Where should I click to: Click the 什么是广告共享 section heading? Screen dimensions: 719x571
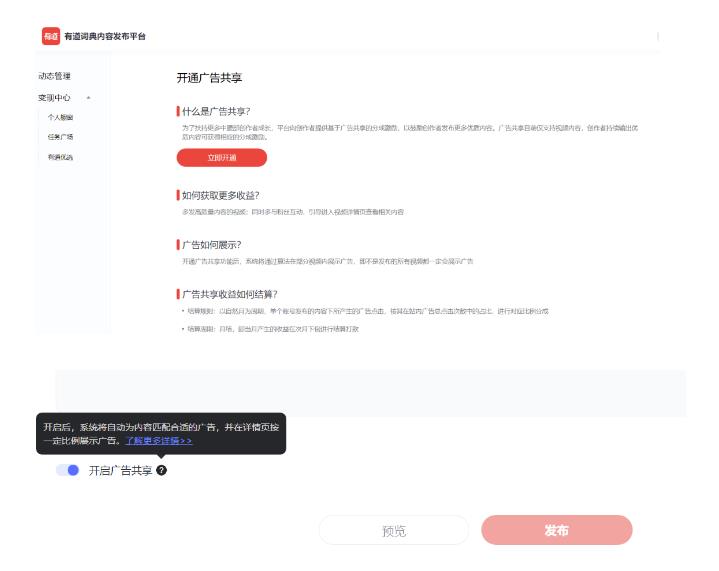pos(216,113)
